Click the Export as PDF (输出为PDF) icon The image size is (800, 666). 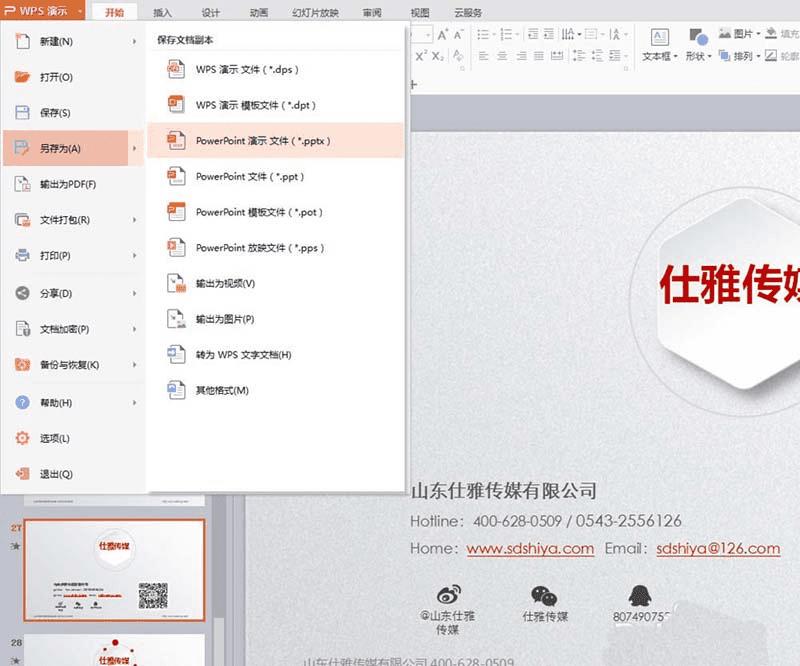(x=22, y=184)
